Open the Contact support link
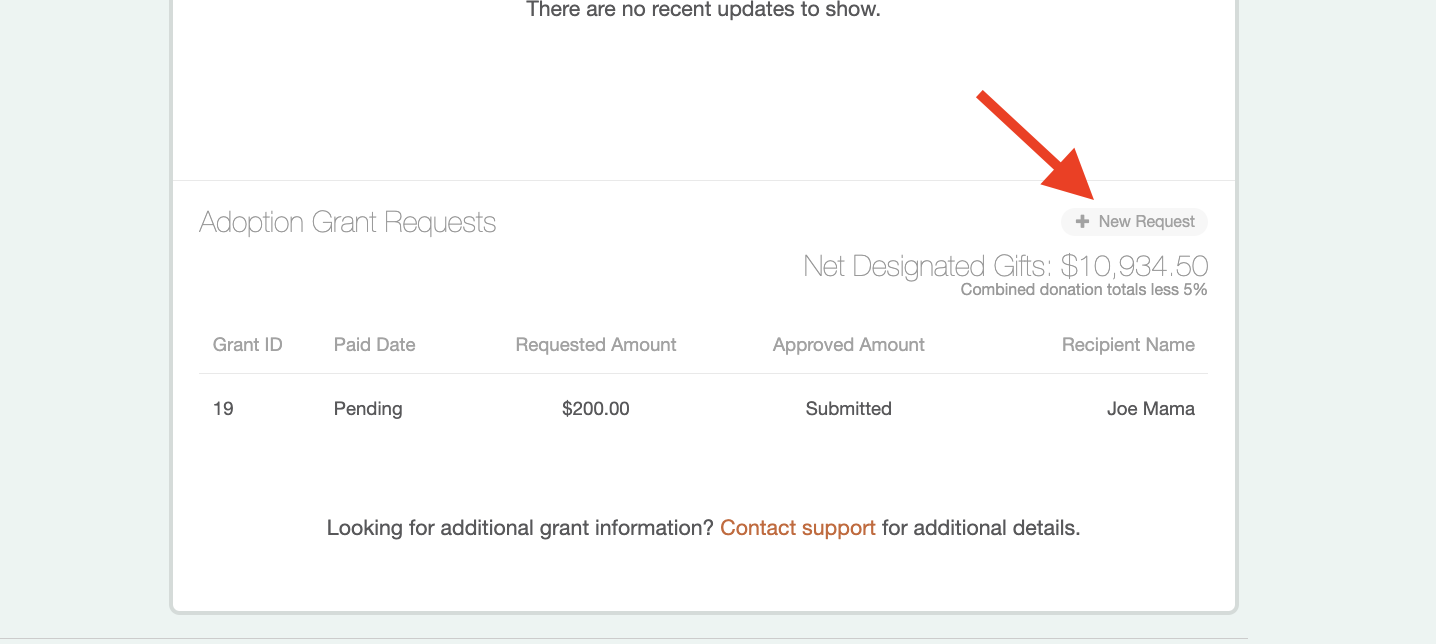Image resolution: width=1436 pixels, height=644 pixels. (797, 527)
